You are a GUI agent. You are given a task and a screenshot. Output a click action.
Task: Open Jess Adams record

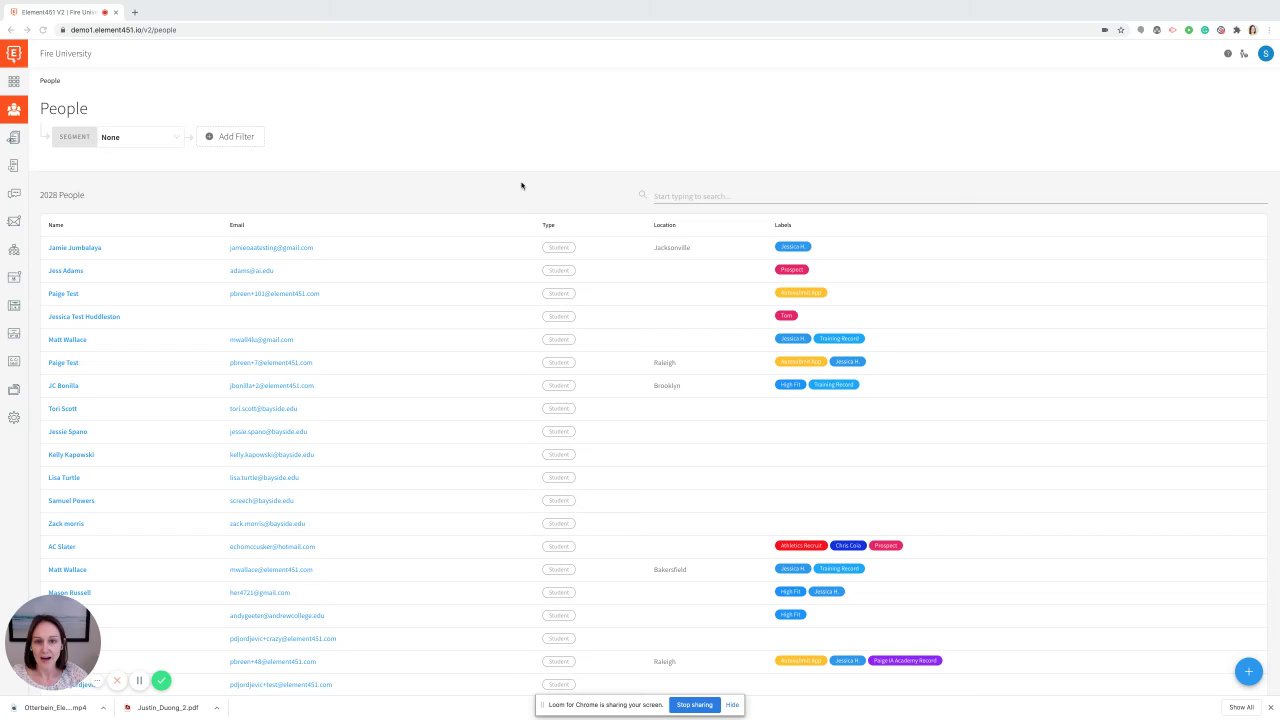click(x=66, y=271)
